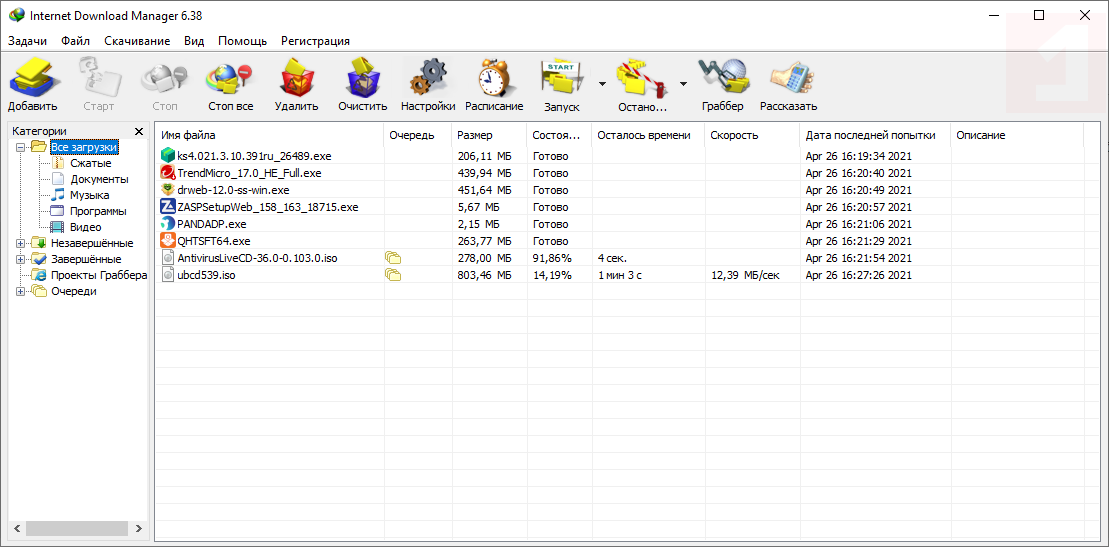Image resolution: width=1109 pixels, height=547 pixels.
Task: Close the Категории panel
Action: tap(139, 132)
